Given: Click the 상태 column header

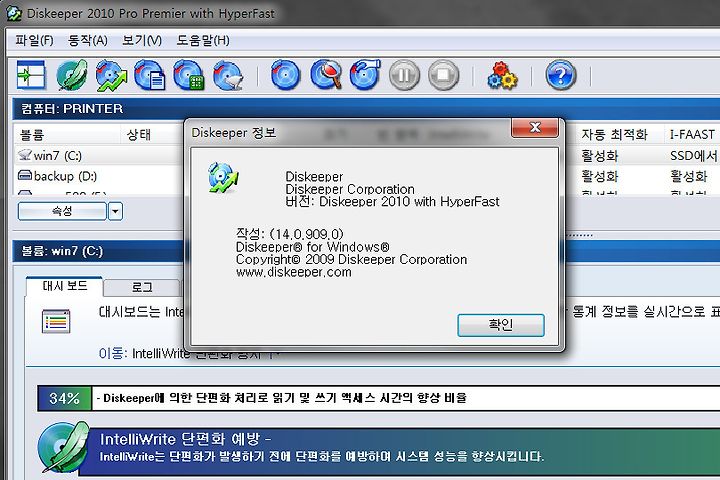Looking at the screenshot, I should 139,135.
